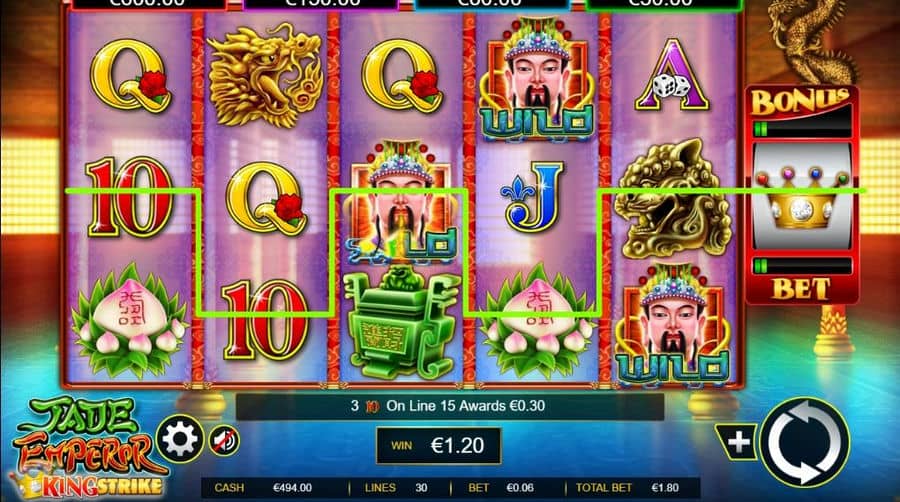Expand bet options with the plus button

coord(738,442)
